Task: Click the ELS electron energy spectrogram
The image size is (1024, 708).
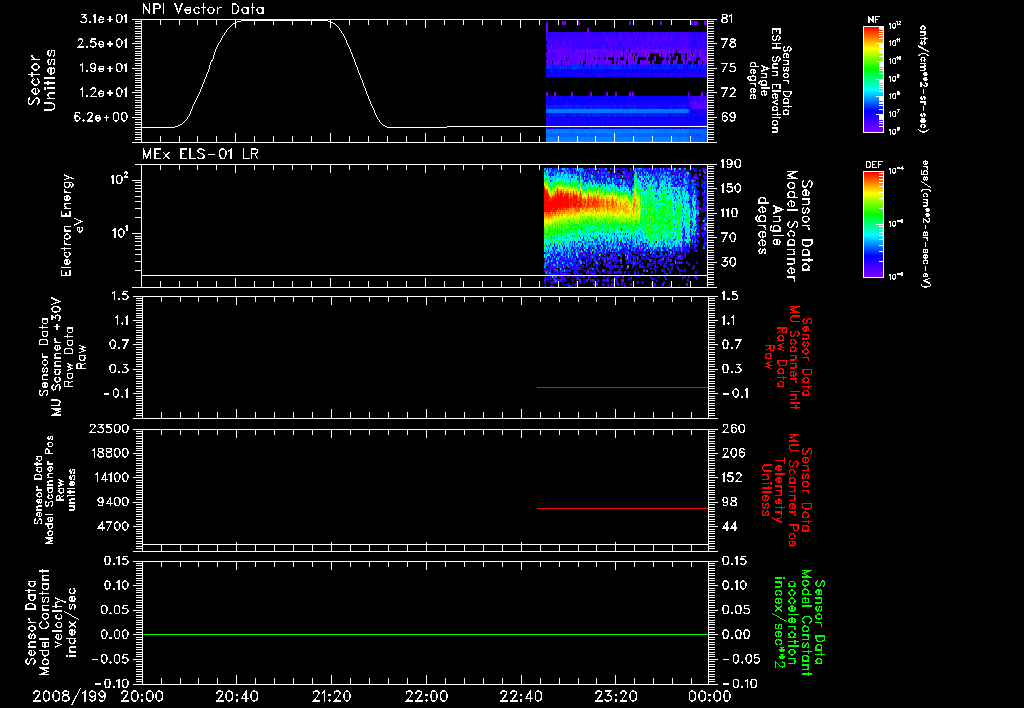Action: pos(626,227)
